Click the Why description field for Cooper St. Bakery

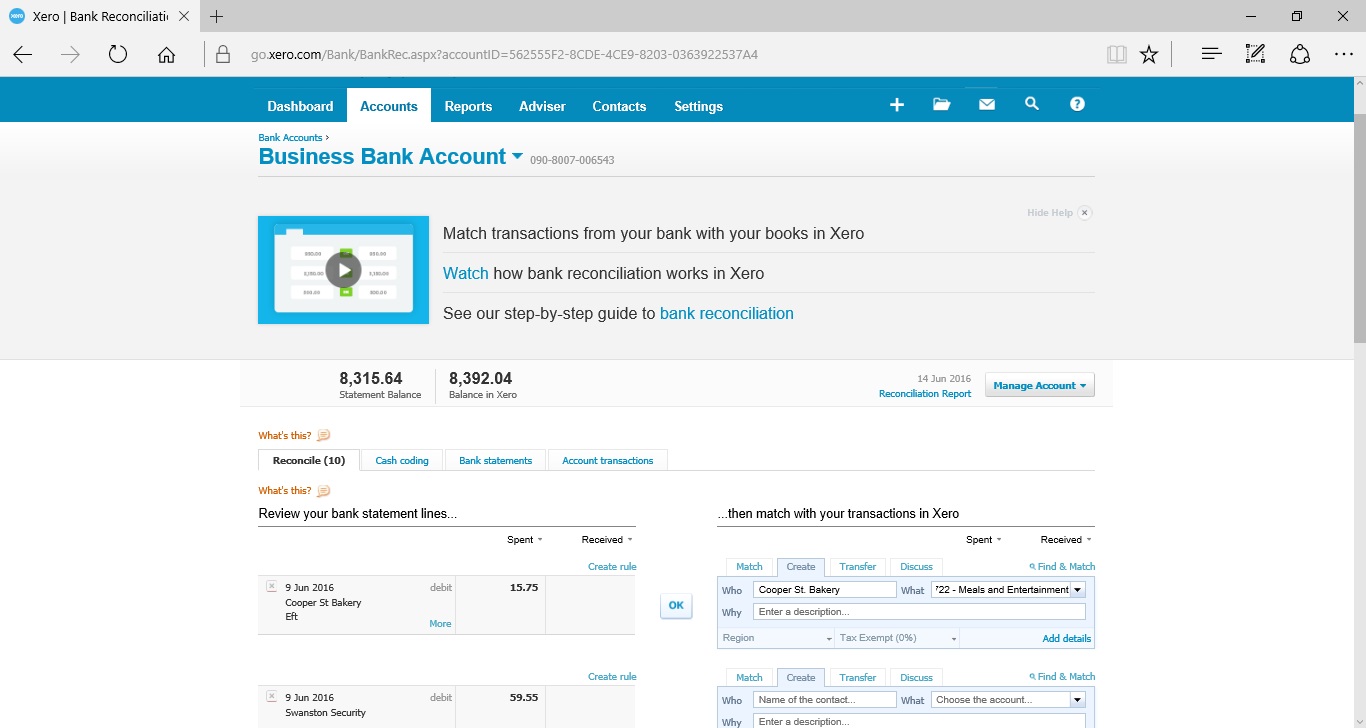pos(920,612)
